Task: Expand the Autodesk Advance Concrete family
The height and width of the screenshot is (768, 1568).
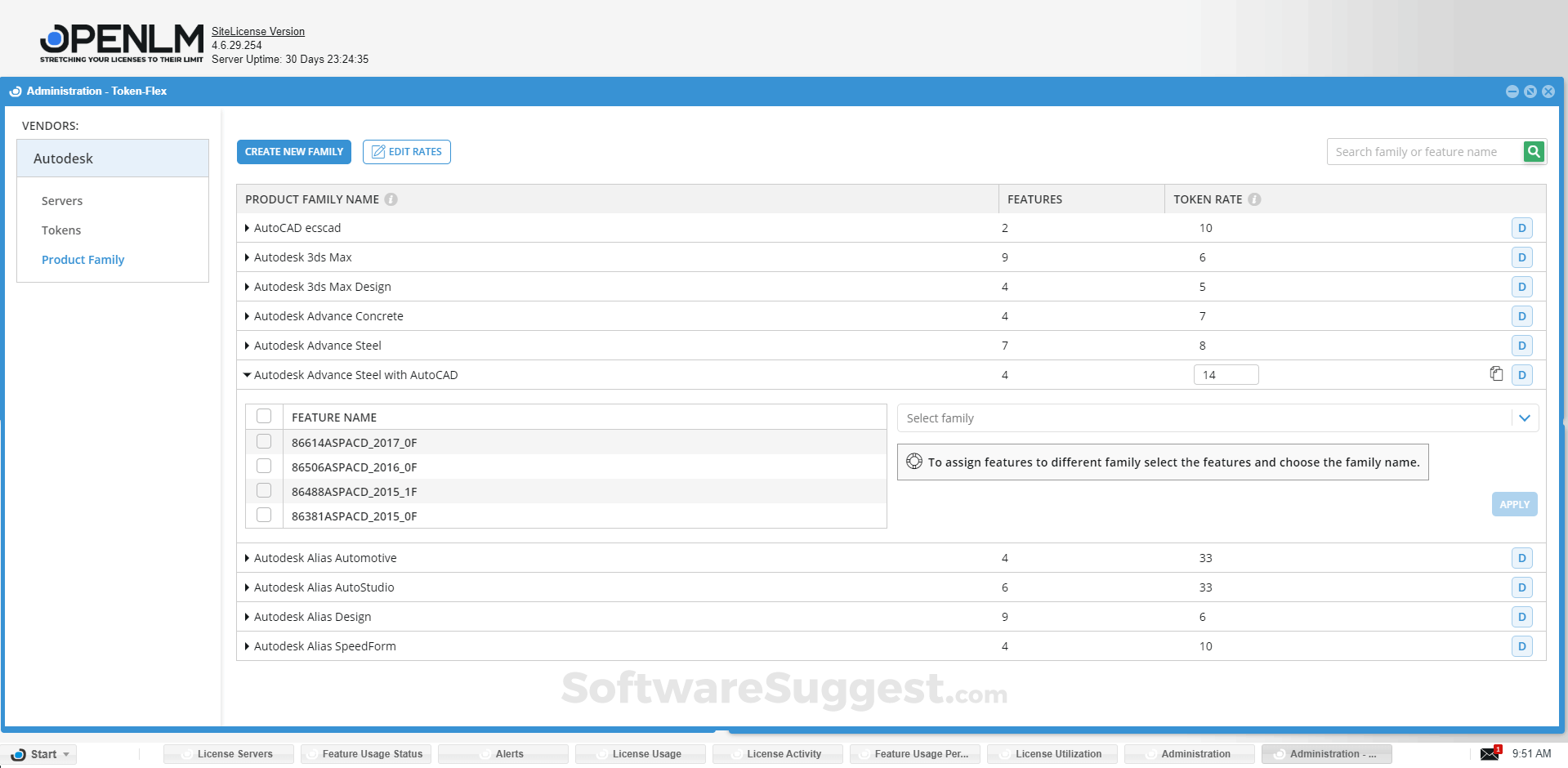Action: pyautogui.click(x=247, y=316)
